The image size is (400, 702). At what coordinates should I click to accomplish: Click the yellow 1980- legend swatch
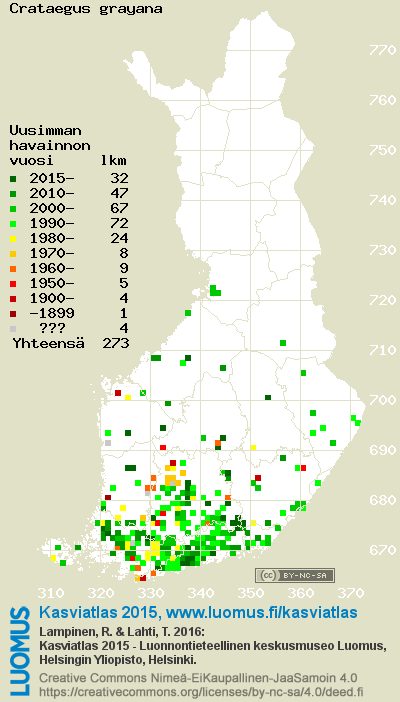[x=13, y=239]
